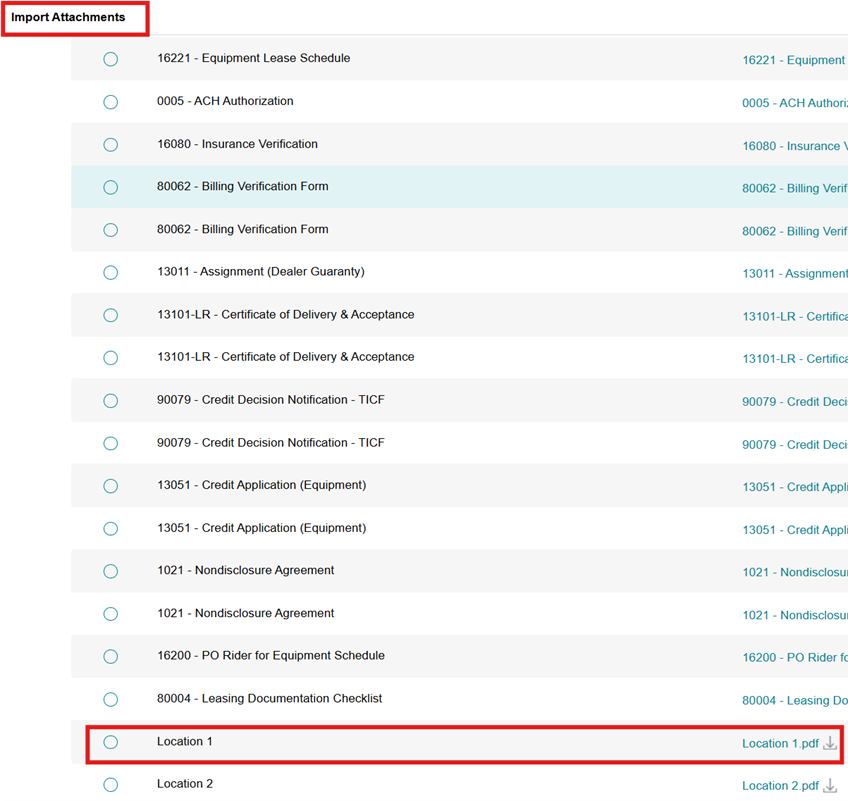
Task: Open the 80004 - Leasing file link
Action: (794, 701)
